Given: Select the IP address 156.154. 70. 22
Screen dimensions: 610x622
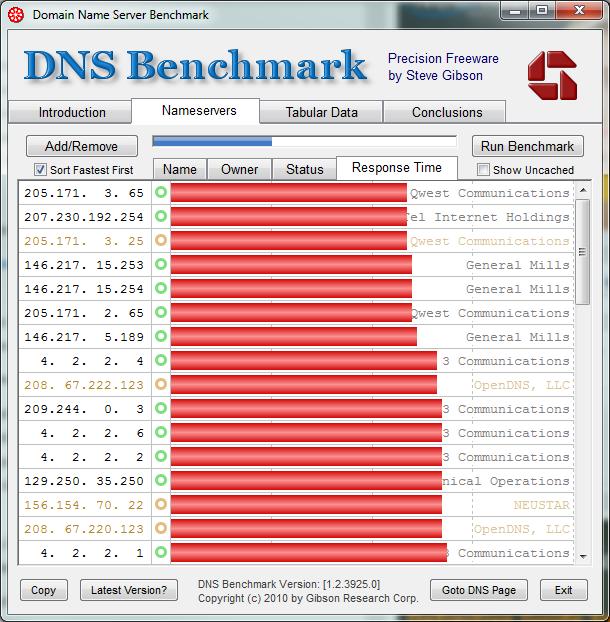Looking at the screenshot, I should 84,505.
